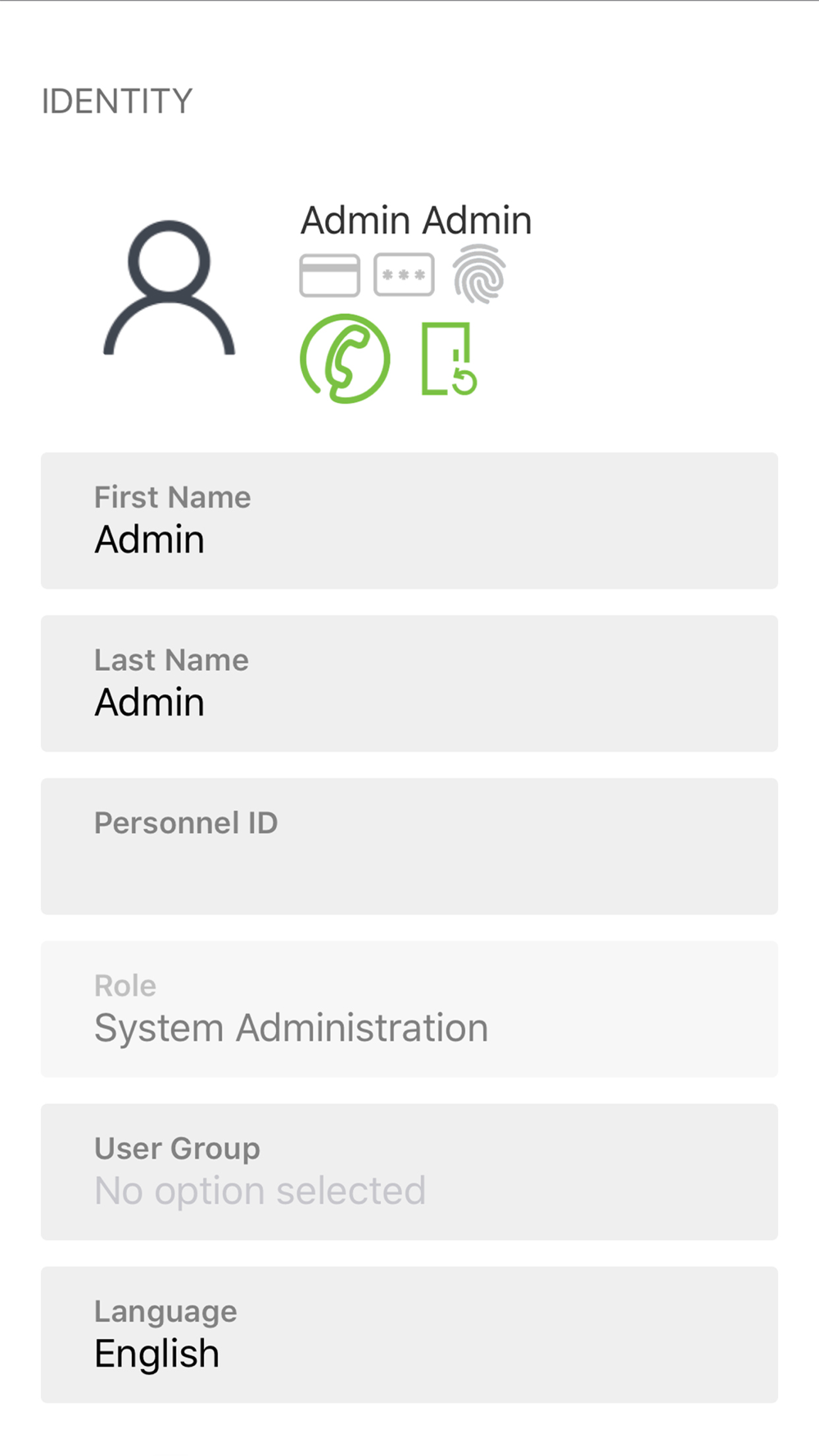Click the "No option selected" placeholder
The image size is (819, 1456).
[260, 1191]
